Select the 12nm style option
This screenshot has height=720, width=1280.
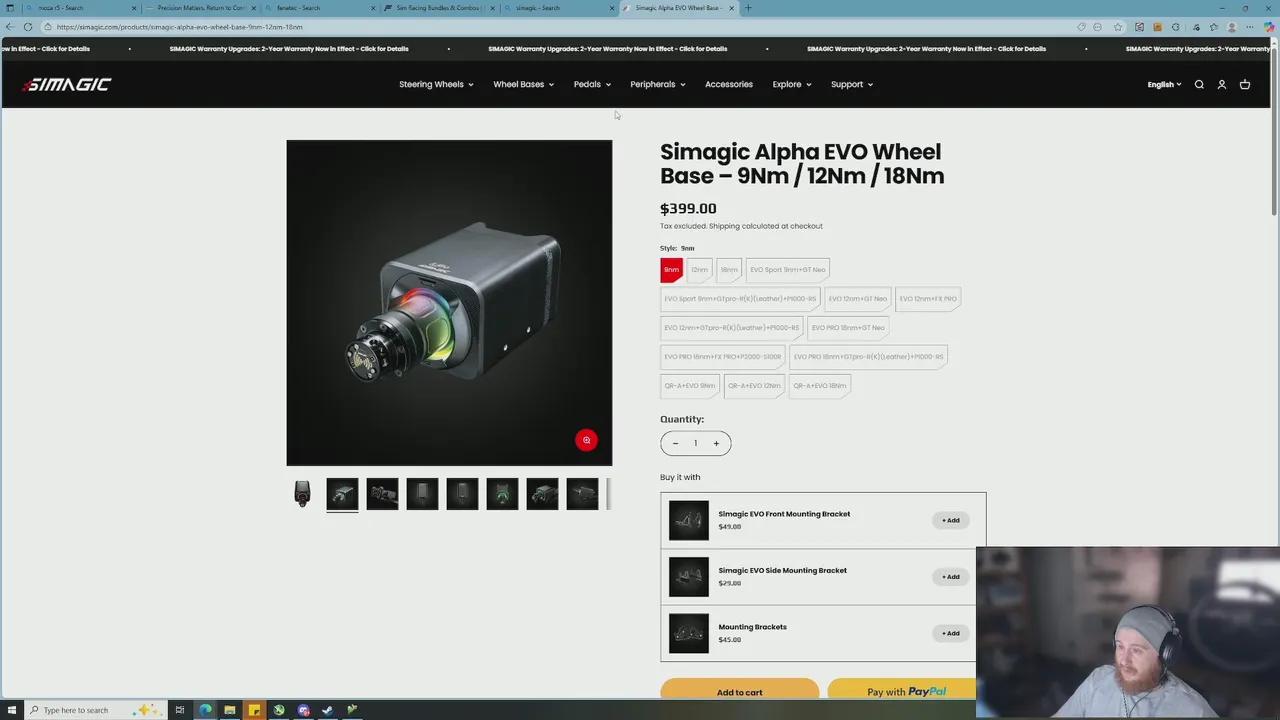699,270
